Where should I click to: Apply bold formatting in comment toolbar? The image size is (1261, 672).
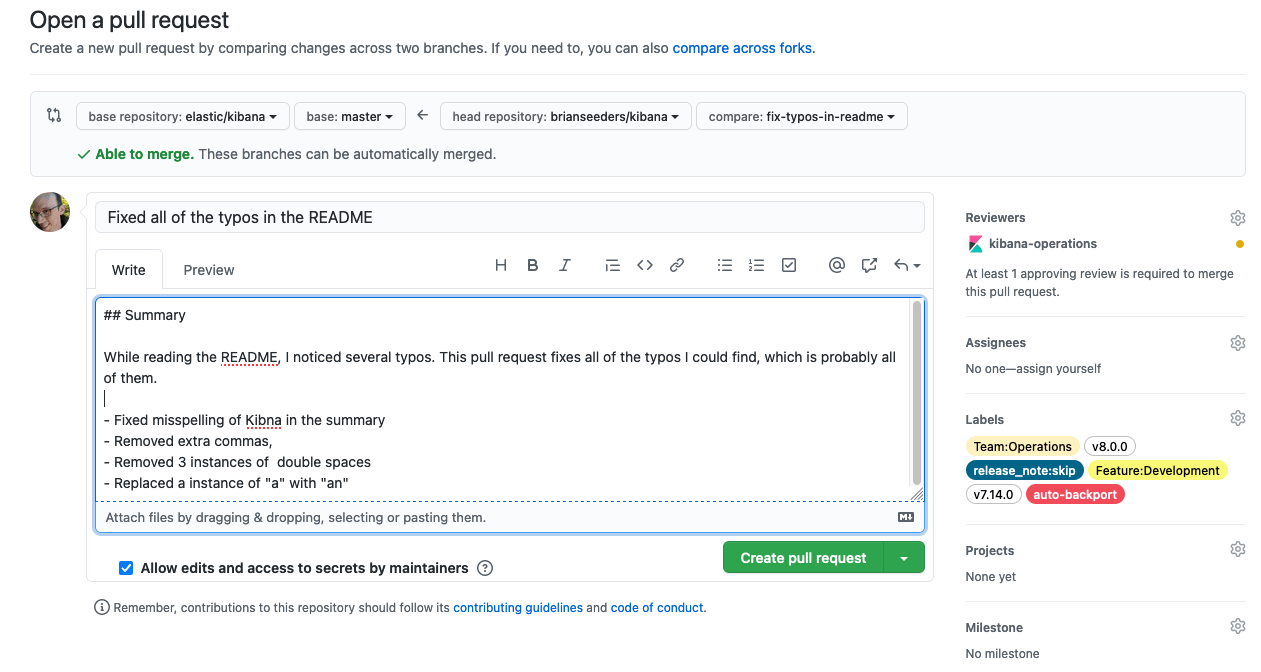click(533, 265)
